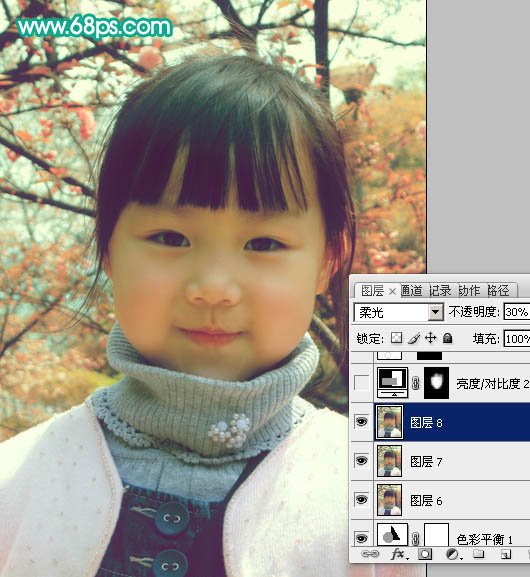
Task: Create new fill or adjustment layer
Action: point(453,554)
